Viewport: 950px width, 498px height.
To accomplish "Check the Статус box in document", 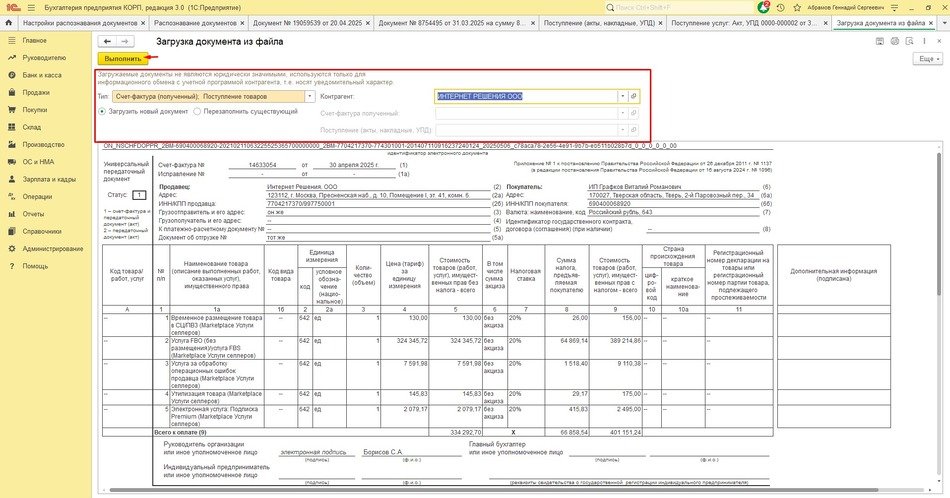I will 139,195.
